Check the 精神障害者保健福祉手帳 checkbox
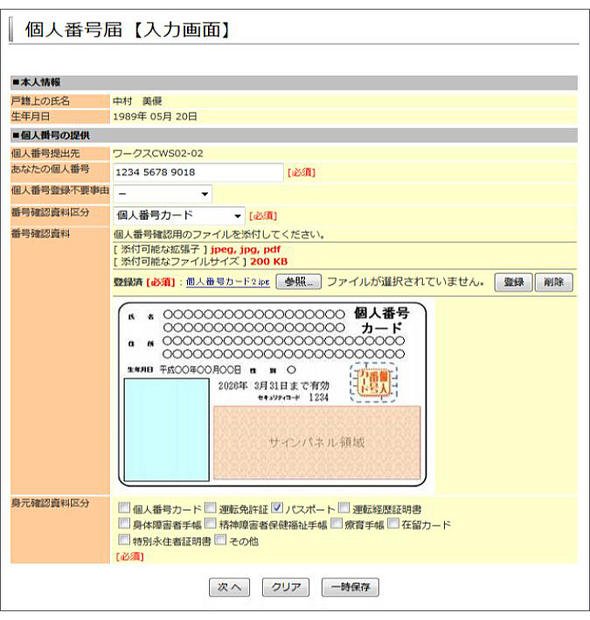Screen dimensions: 590x620 click(210, 523)
